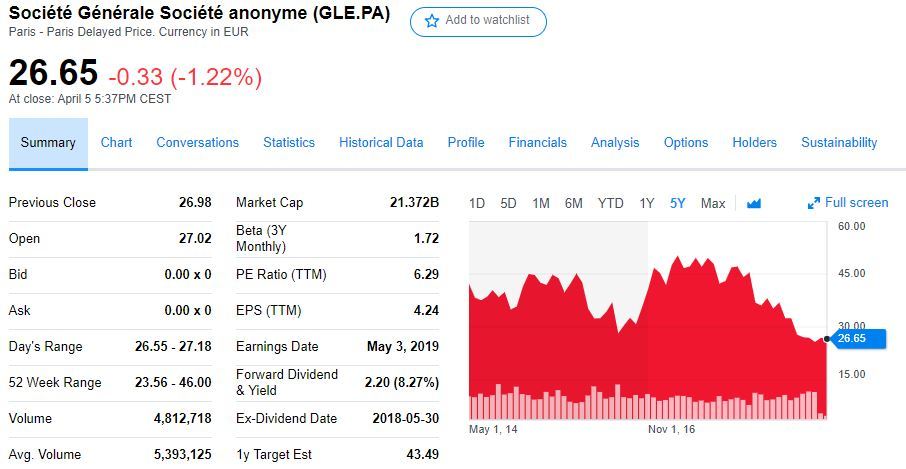View the Sustainability tab
Screen dimensions: 906x469
click(x=839, y=143)
